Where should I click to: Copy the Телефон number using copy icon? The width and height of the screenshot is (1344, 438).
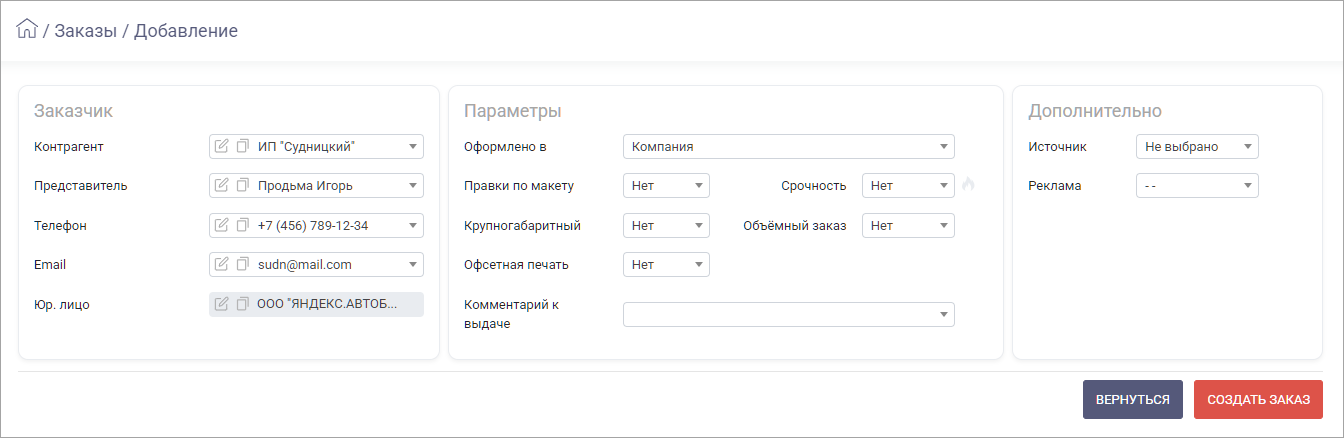[241, 225]
